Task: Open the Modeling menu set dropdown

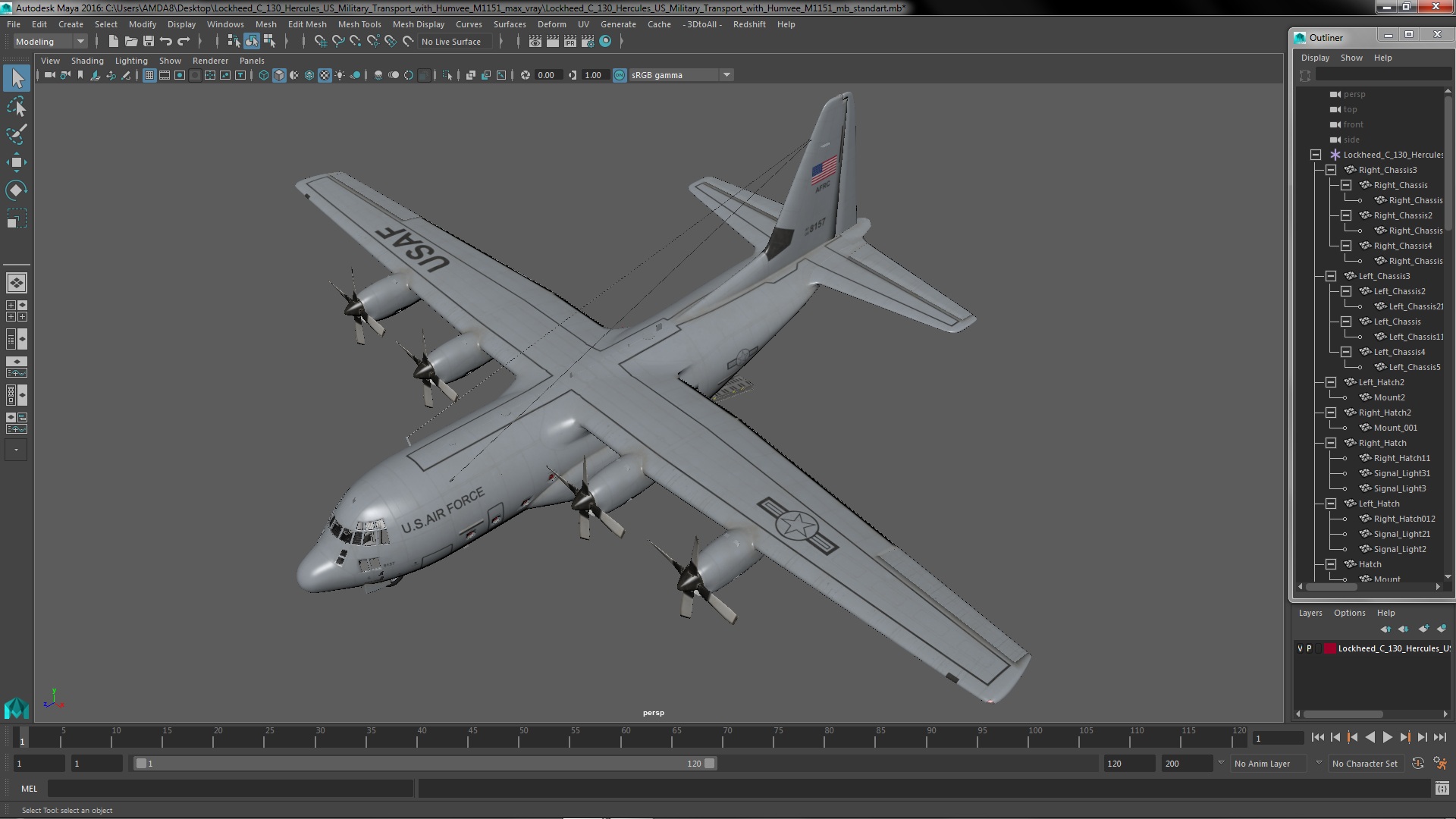Action: click(49, 42)
